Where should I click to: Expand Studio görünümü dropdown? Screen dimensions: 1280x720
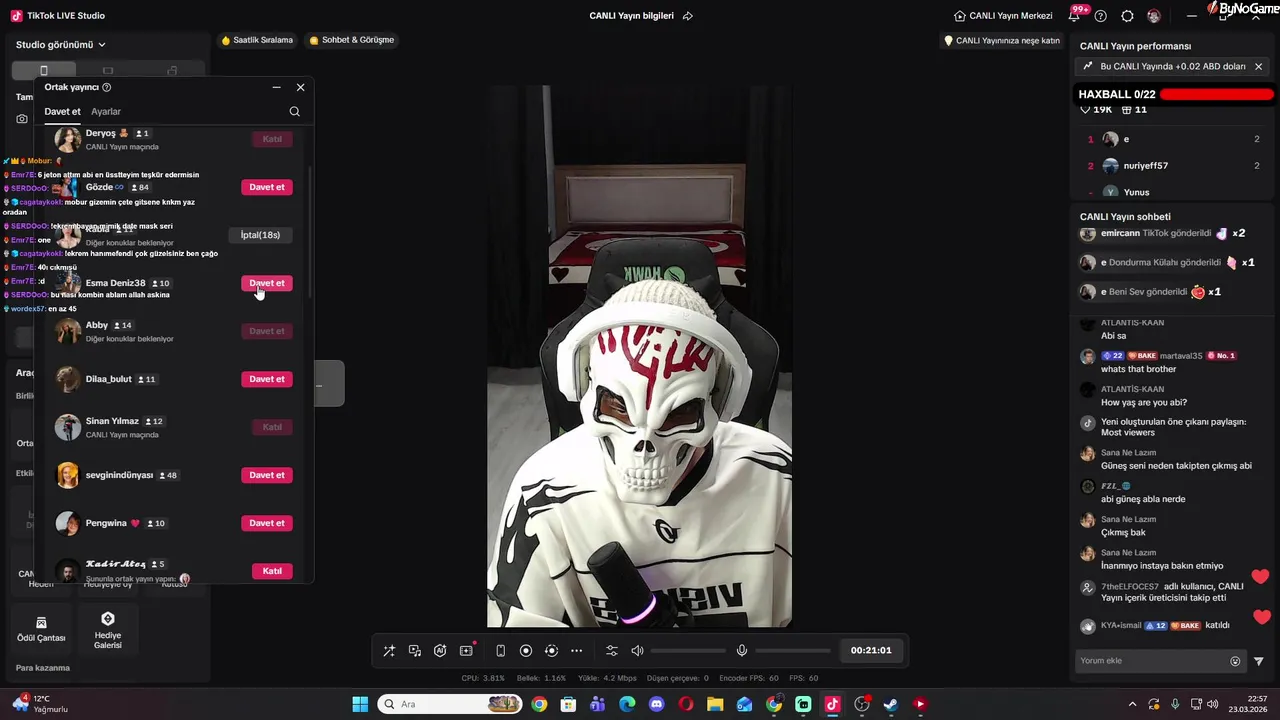61,45
